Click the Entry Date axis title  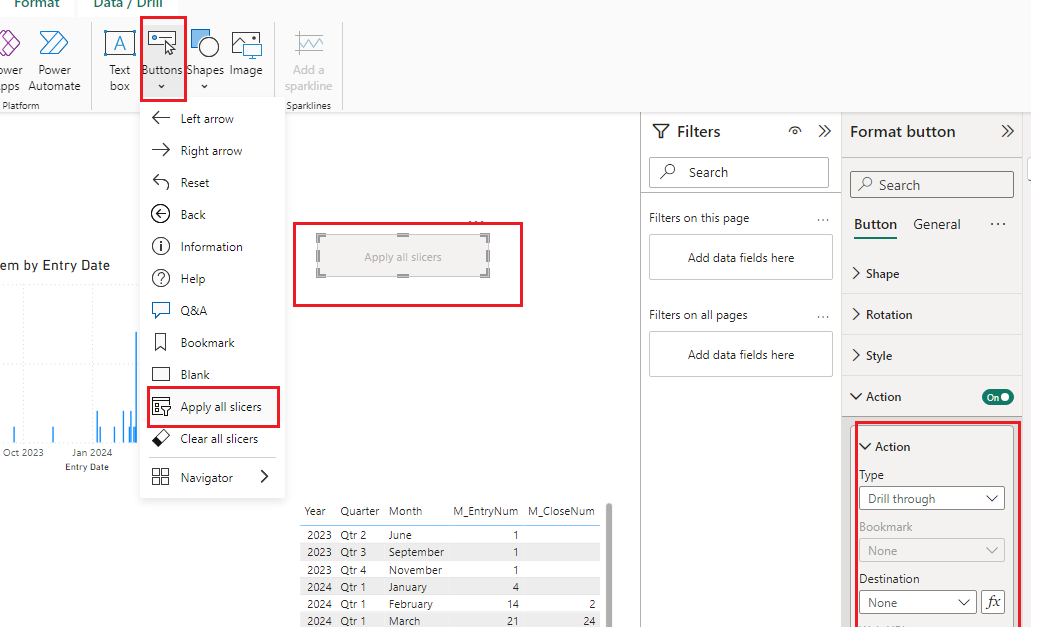click(x=87, y=467)
